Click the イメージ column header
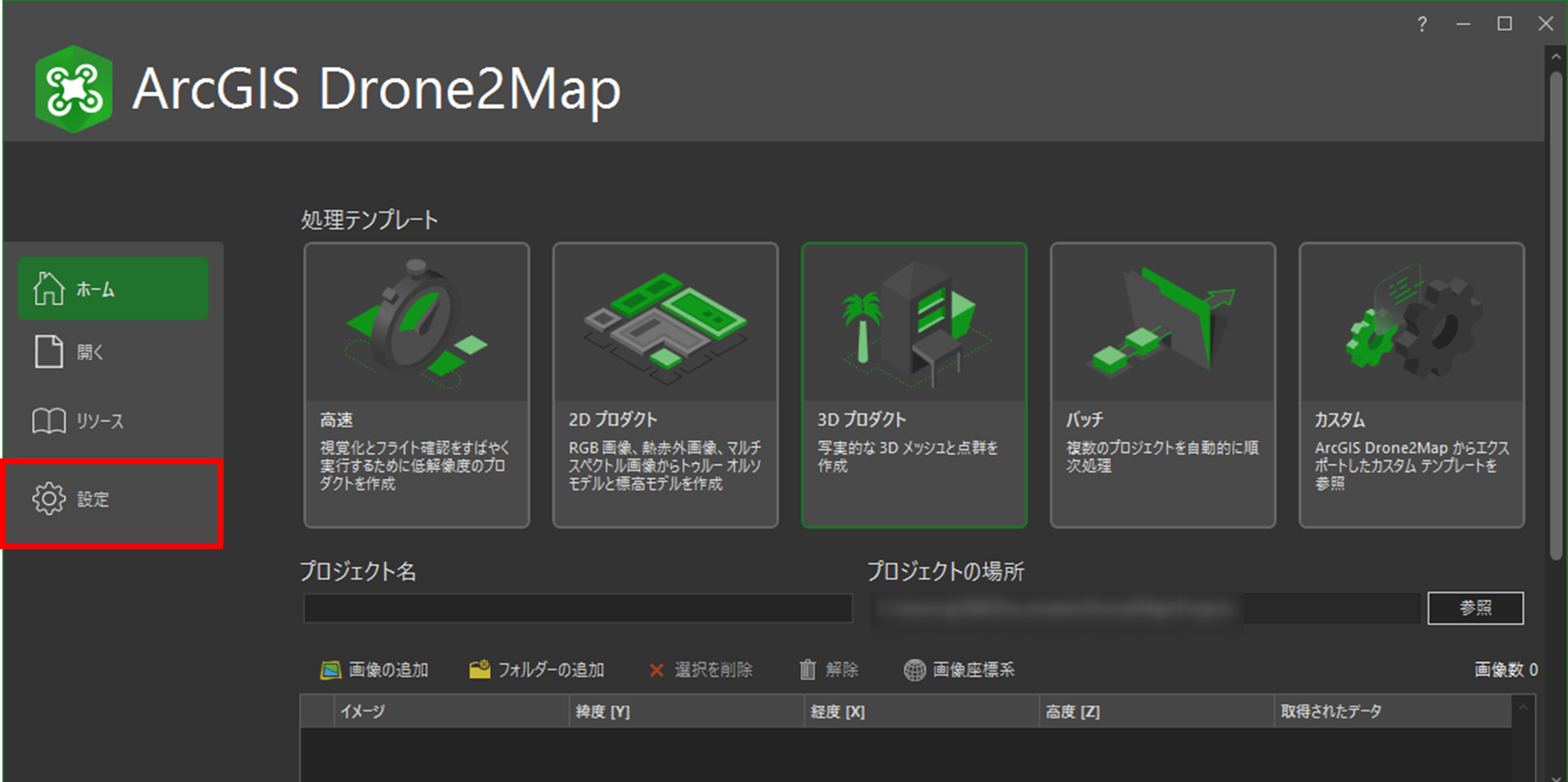This screenshot has height=782, width=1568. coord(451,711)
